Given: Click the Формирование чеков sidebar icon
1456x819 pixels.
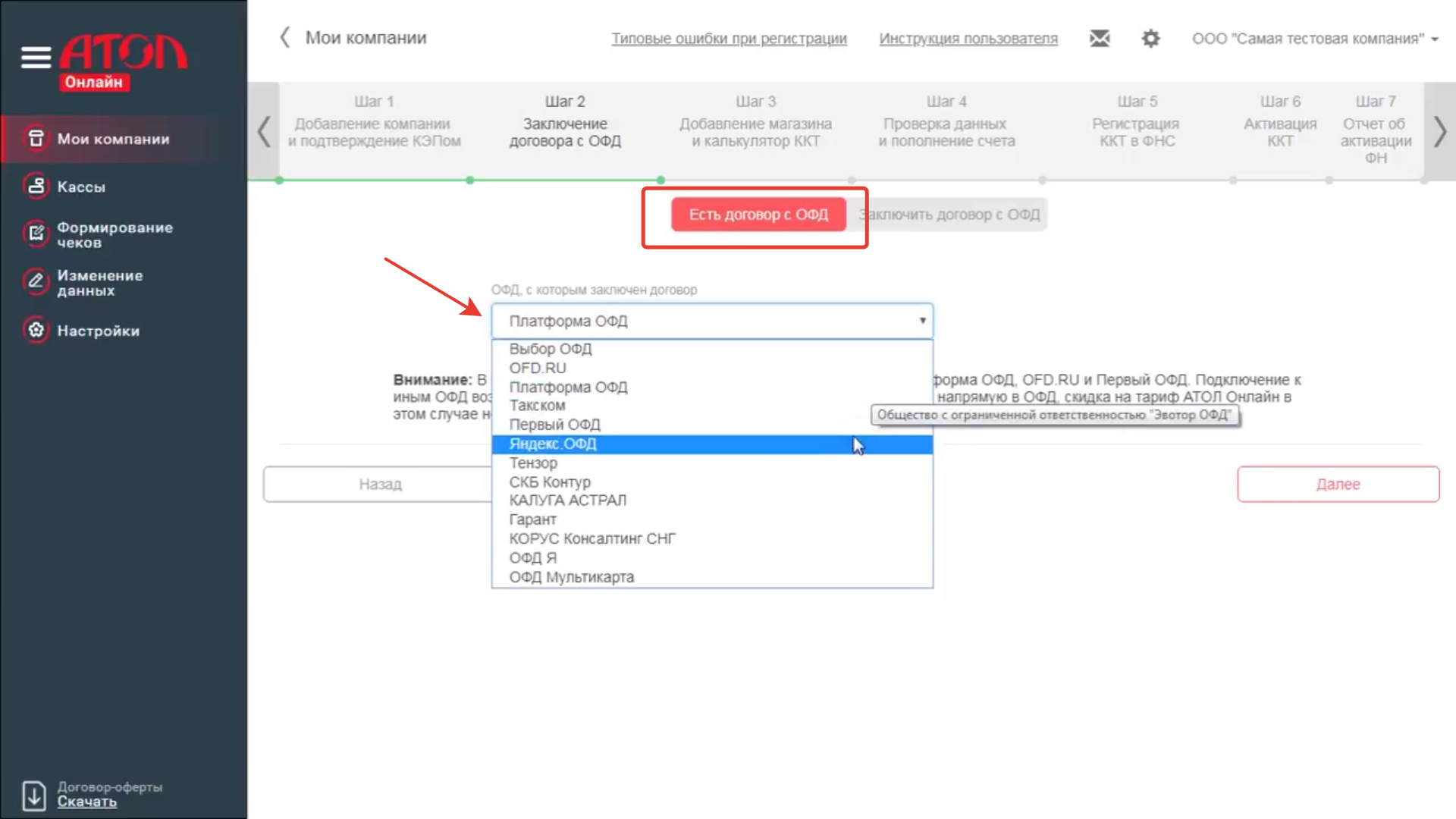Looking at the screenshot, I should [x=36, y=234].
